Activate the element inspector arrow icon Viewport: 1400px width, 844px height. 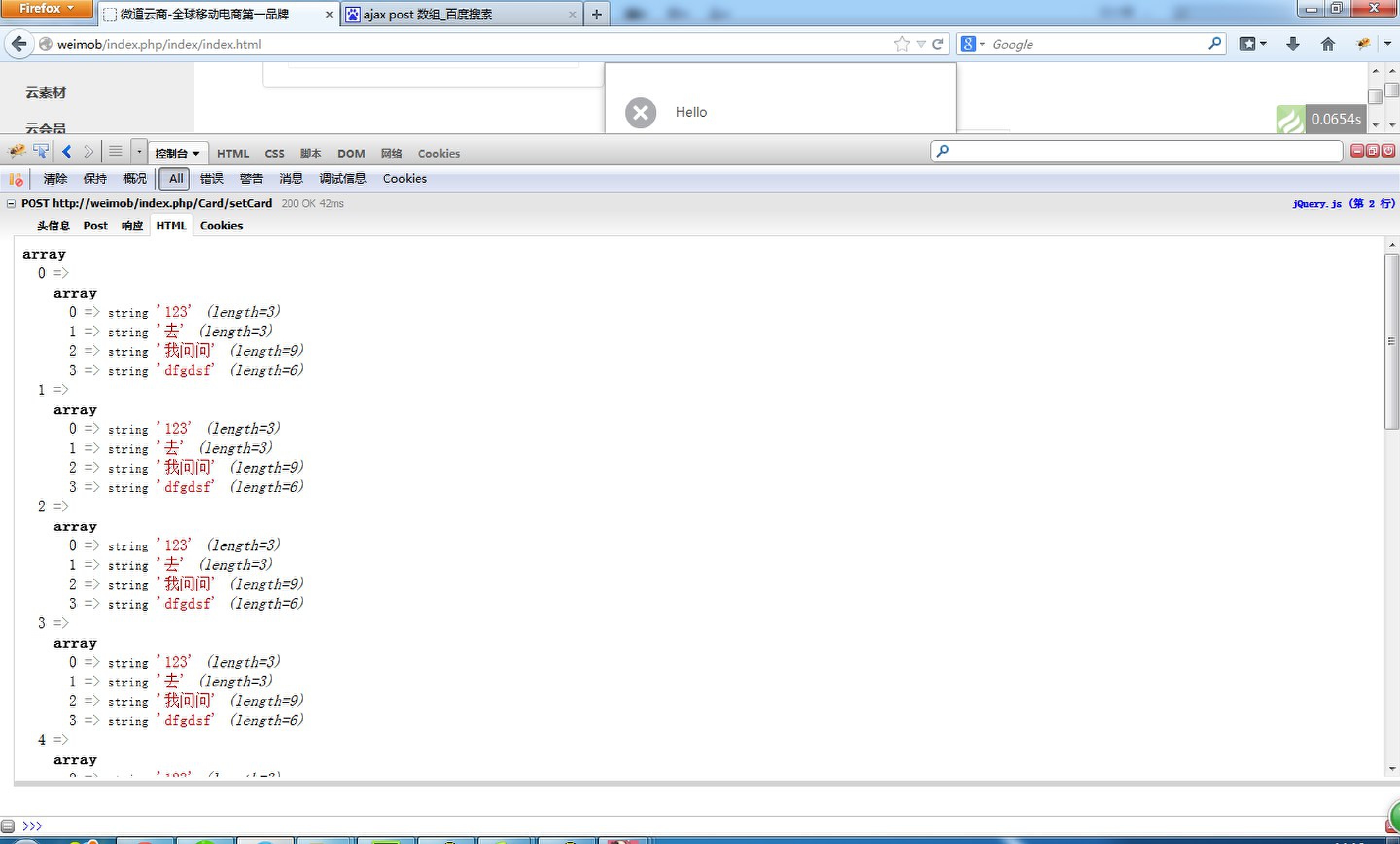40,151
